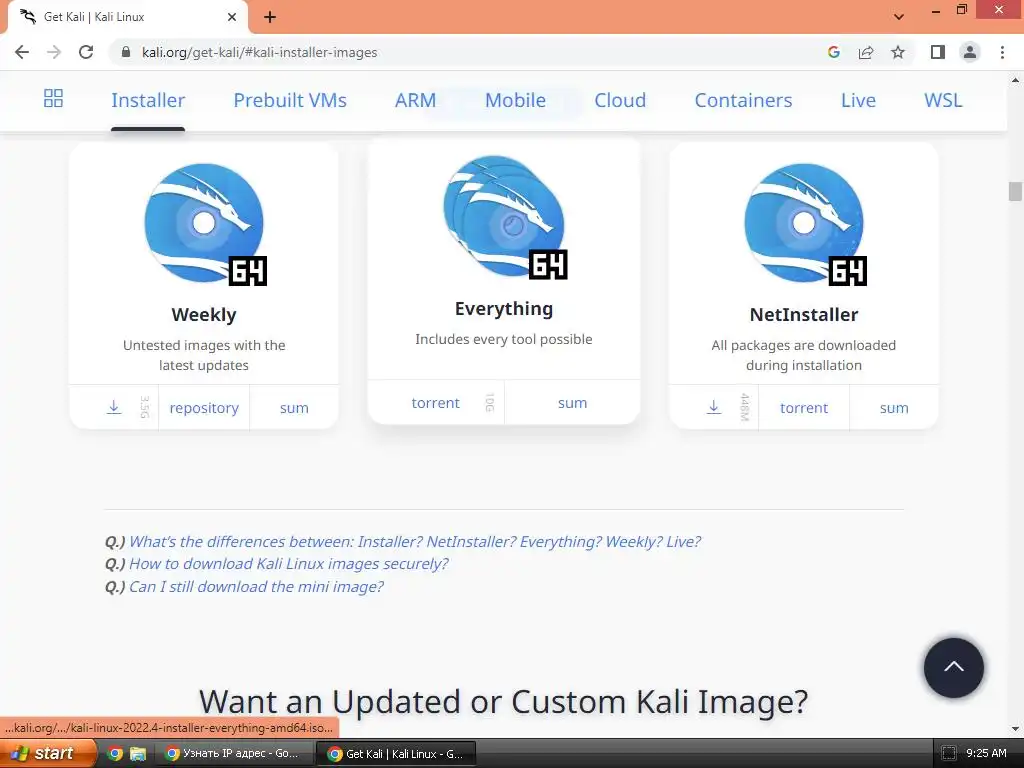Screen dimensions: 1024x768
Task: Click the scrollbar down arrow
Action: [1015, 729]
